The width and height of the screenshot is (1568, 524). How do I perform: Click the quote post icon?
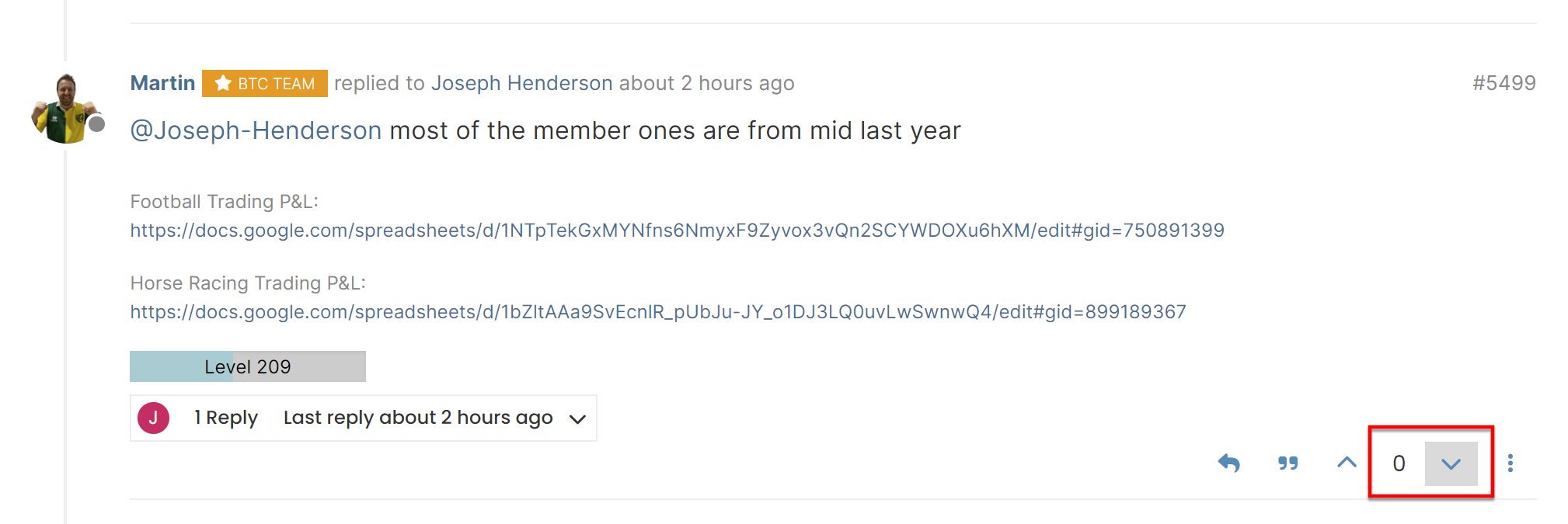1288,463
